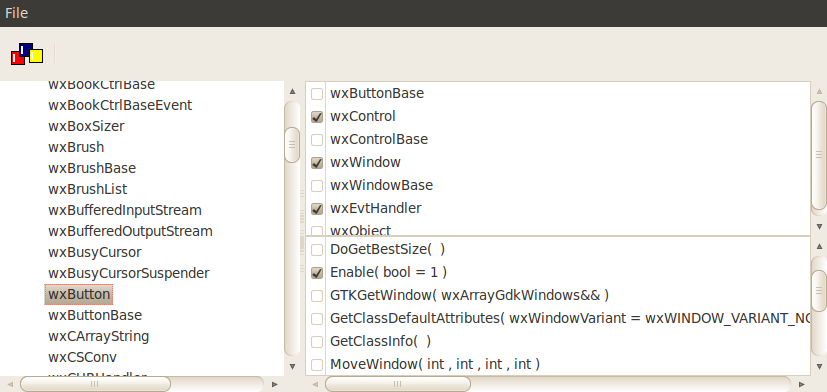Select wxBusyCursorSuspender in the class list
The height and width of the screenshot is (392, 827).
click(x=129, y=273)
